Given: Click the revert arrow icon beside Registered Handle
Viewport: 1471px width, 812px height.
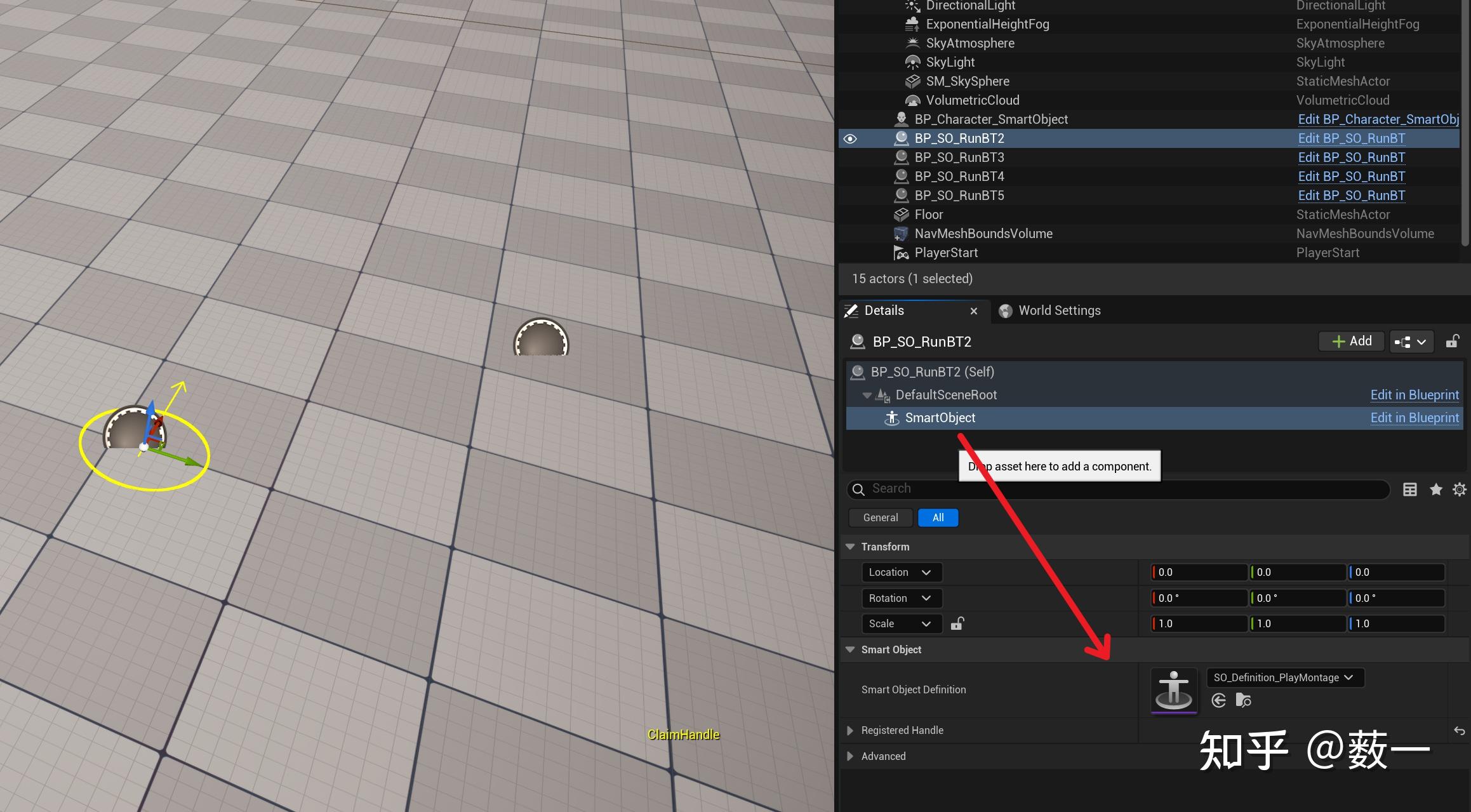Looking at the screenshot, I should pyautogui.click(x=1460, y=730).
